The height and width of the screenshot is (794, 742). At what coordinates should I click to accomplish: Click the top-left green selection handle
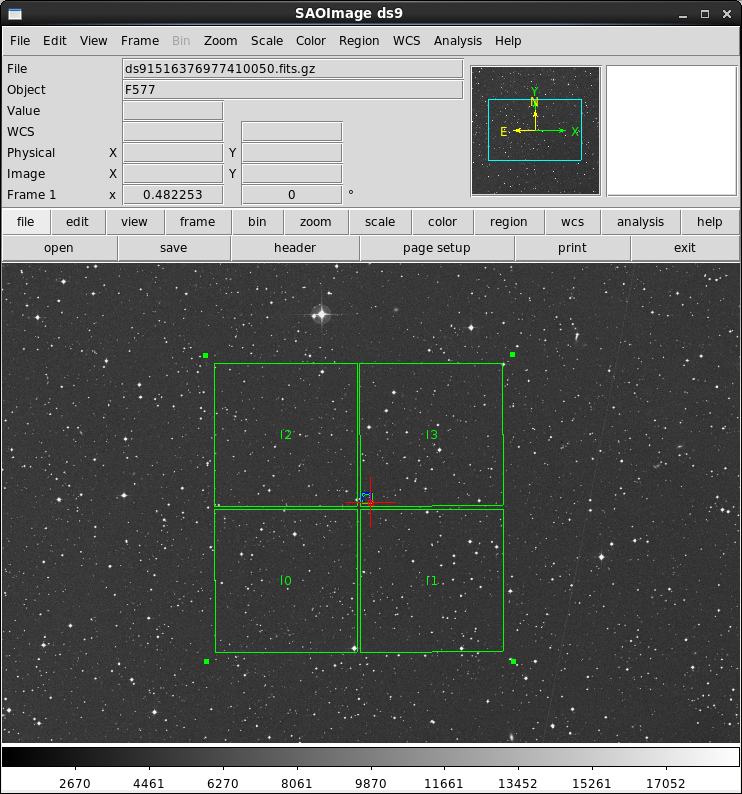click(205, 355)
